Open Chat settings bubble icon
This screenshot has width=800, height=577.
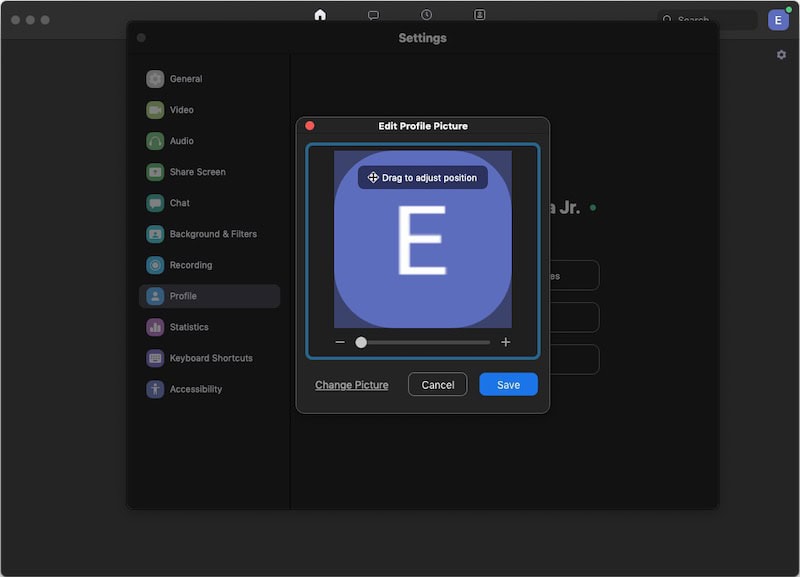tap(155, 203)
